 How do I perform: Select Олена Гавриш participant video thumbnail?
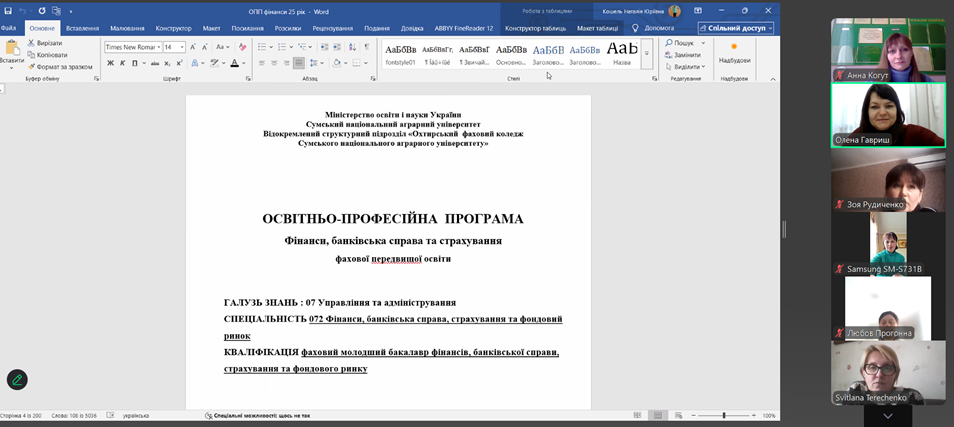coord(888,115)
